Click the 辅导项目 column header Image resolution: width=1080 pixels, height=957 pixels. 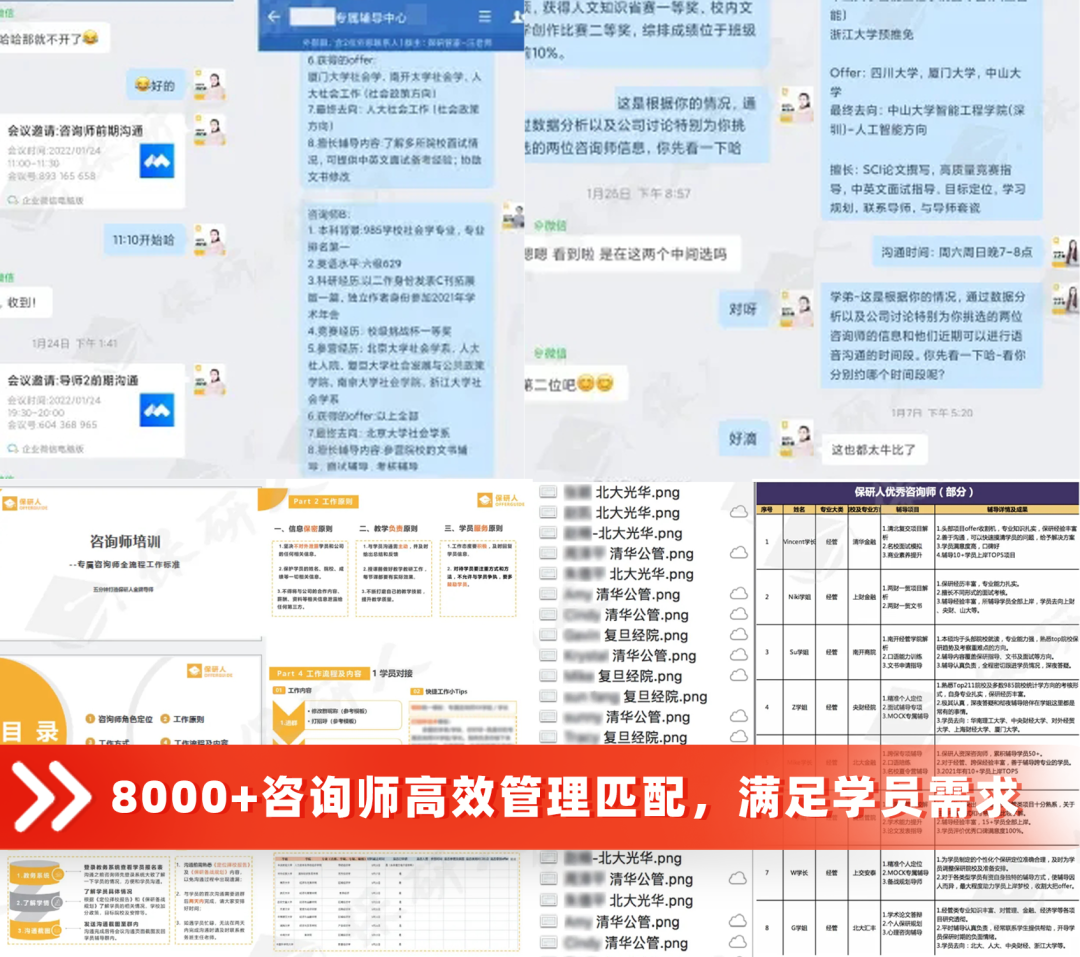[907, 509]
